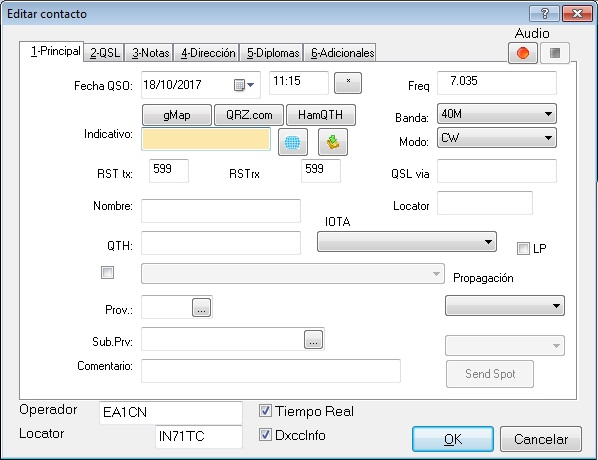The width and height of the screenshot is (598, 460).
Task: Open the 5-Diplomas tab
Action: point(272,53)
